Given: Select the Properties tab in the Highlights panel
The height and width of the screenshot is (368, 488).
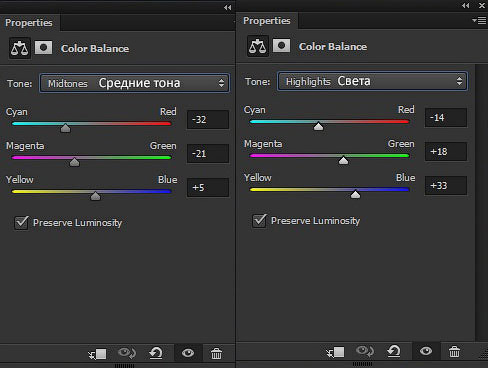Looking at the screenshot, I should click(x=267, y=21).
